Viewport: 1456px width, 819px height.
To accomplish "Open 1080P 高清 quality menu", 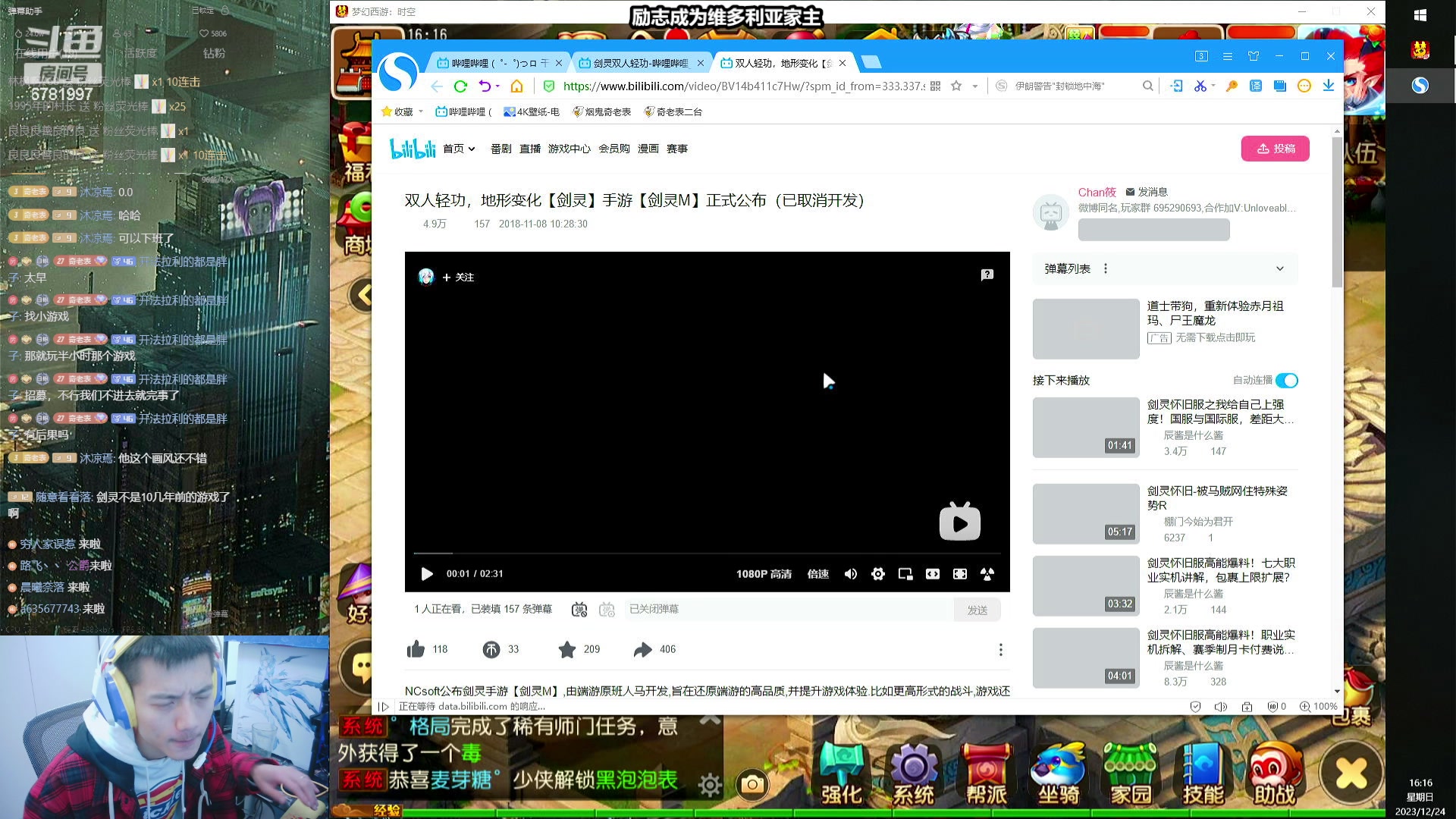I will (764, 574).
